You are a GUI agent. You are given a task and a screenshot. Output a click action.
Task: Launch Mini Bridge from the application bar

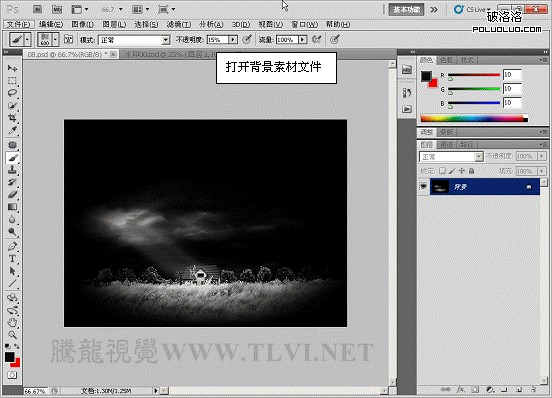click(57, 10)
